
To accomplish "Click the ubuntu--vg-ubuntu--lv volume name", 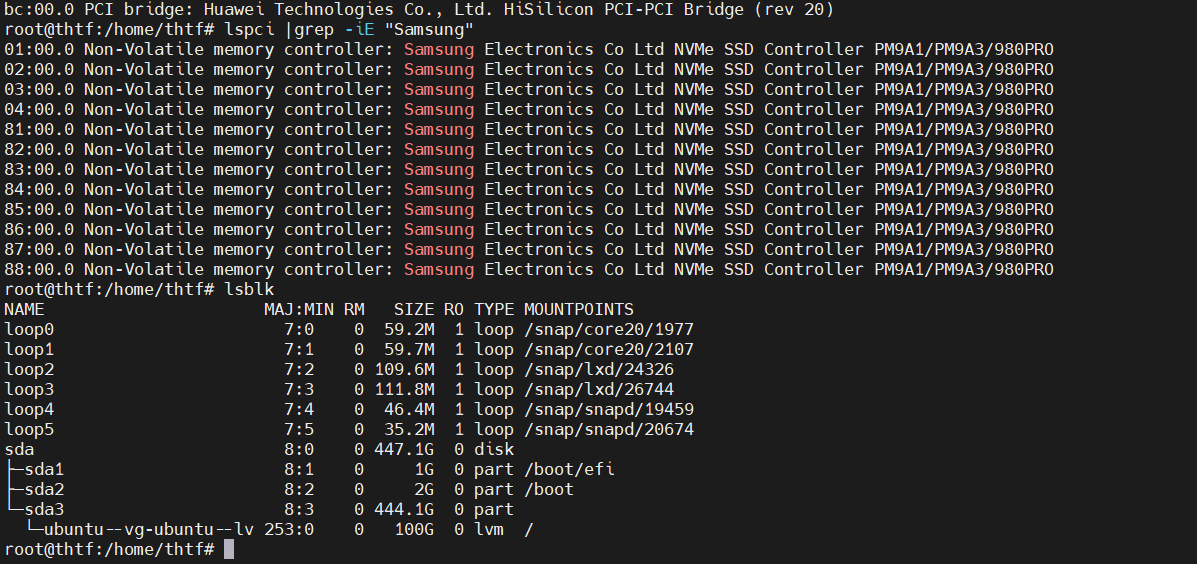I will [148, 530].
